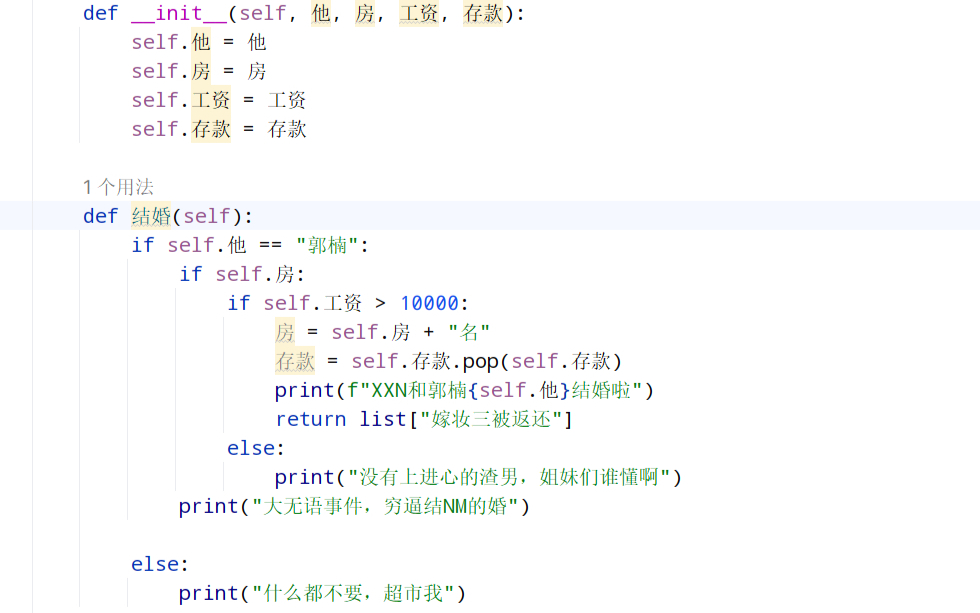Click the 工资 parameter in __init__ signature
980x613 pixels.
click(x=419, y=13)
